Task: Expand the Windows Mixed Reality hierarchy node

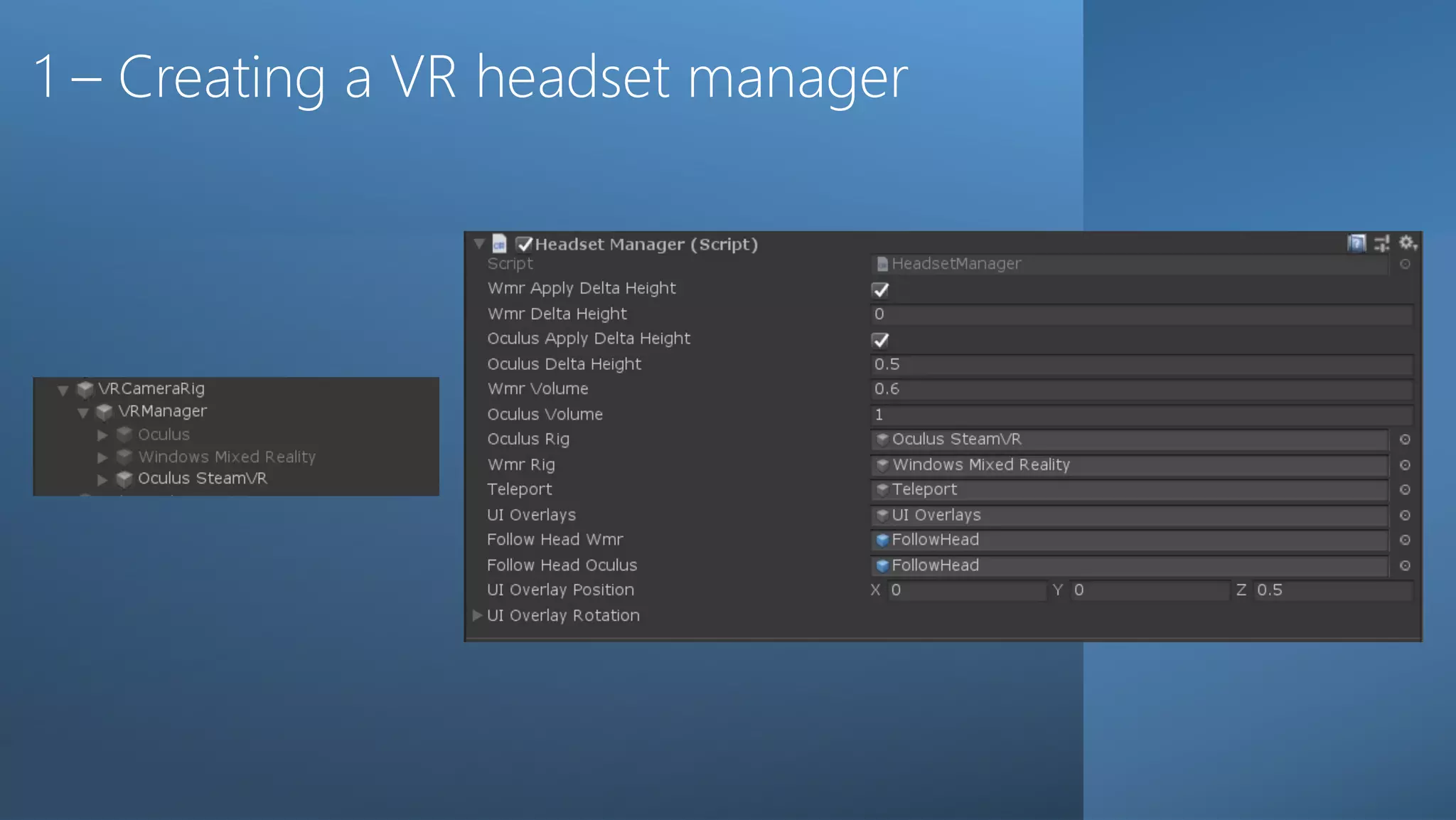Action: click(x=102, y=457)
